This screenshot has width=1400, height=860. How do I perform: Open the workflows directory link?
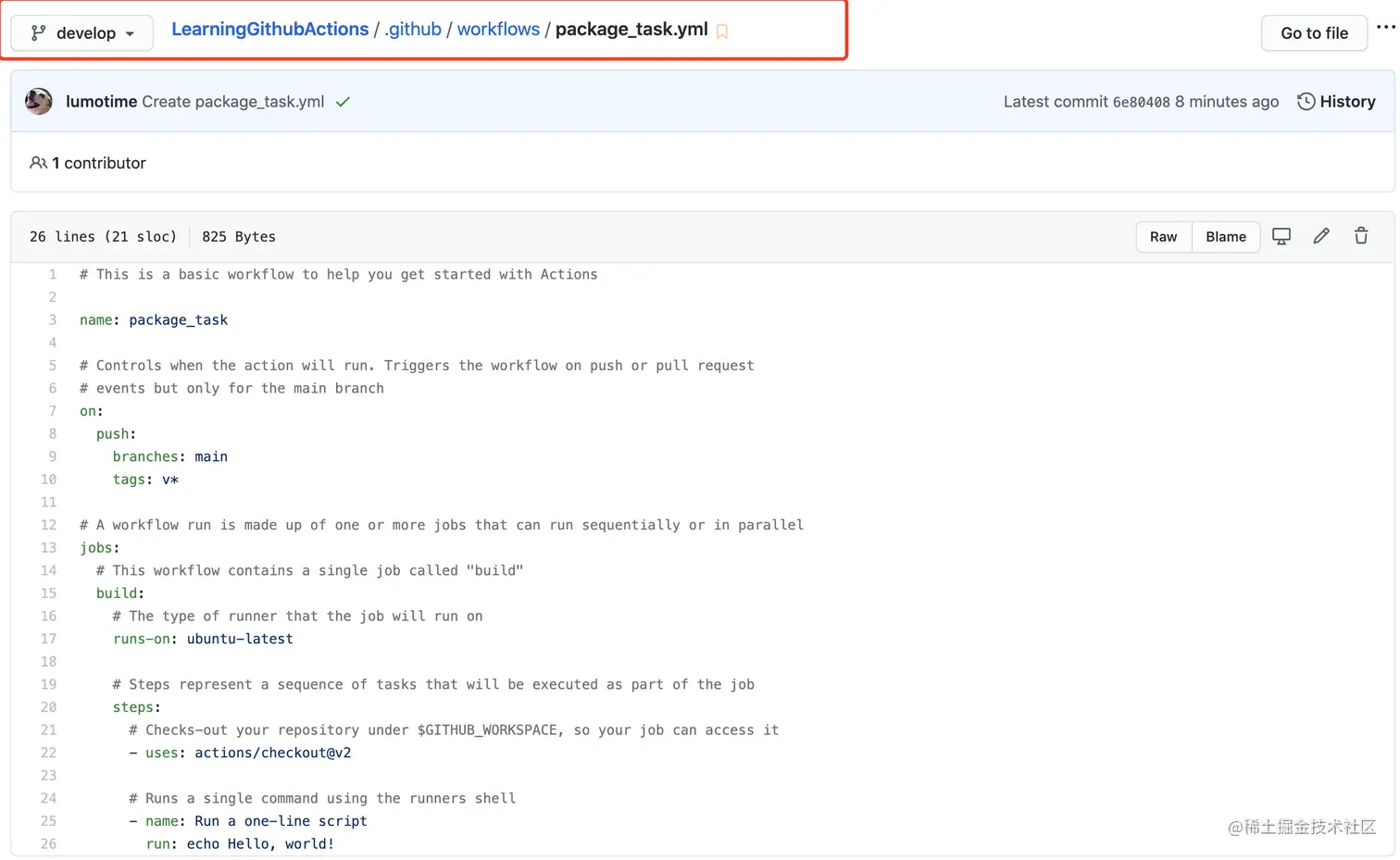pos(498,29)
